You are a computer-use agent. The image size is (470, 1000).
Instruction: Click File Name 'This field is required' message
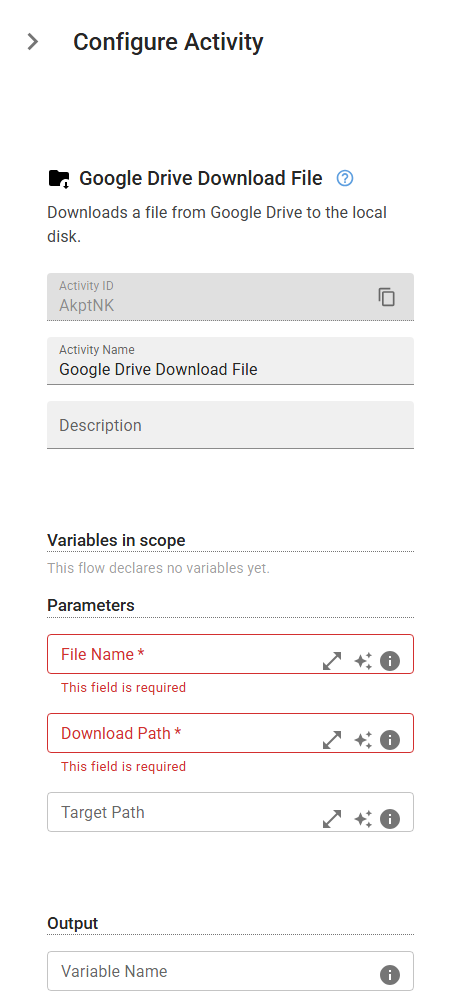(123, 688)
